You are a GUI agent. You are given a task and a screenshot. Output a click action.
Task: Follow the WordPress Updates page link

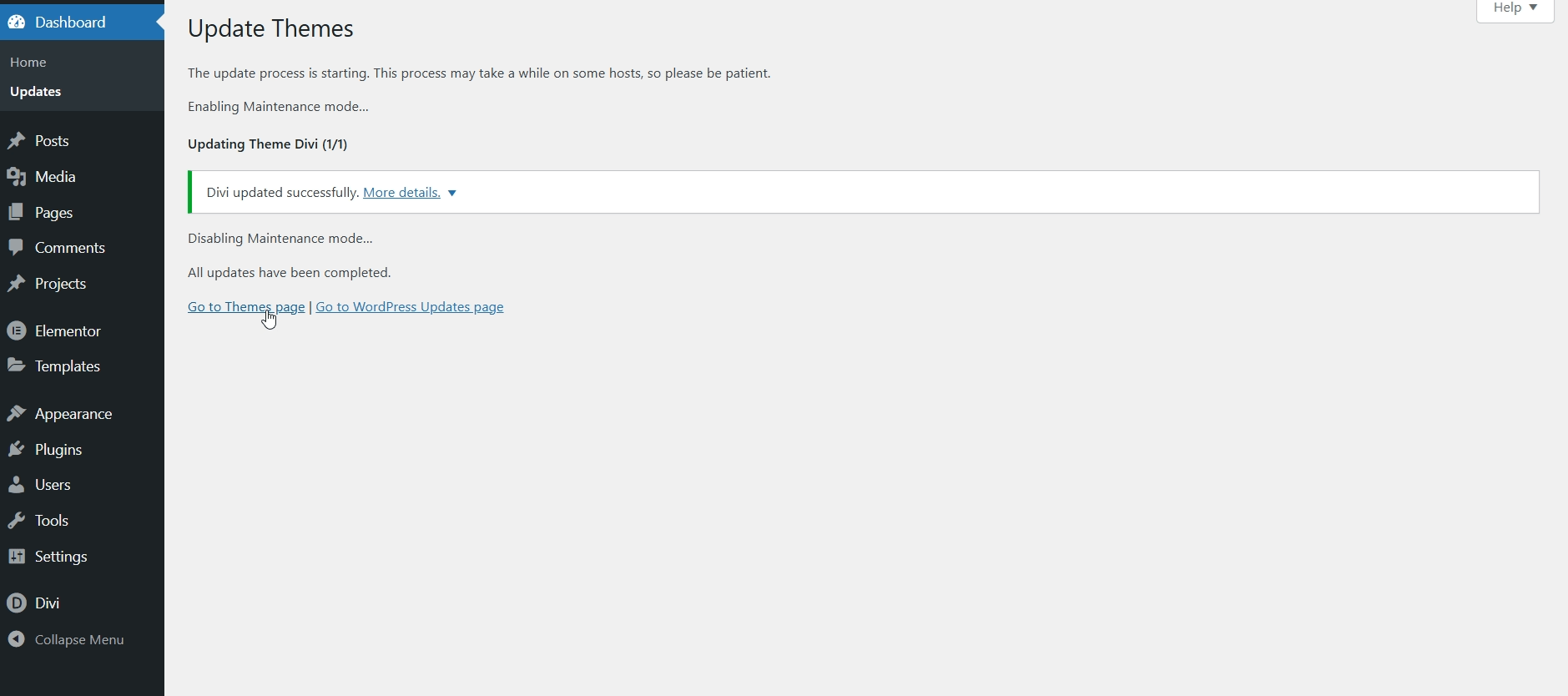point(409,307)
